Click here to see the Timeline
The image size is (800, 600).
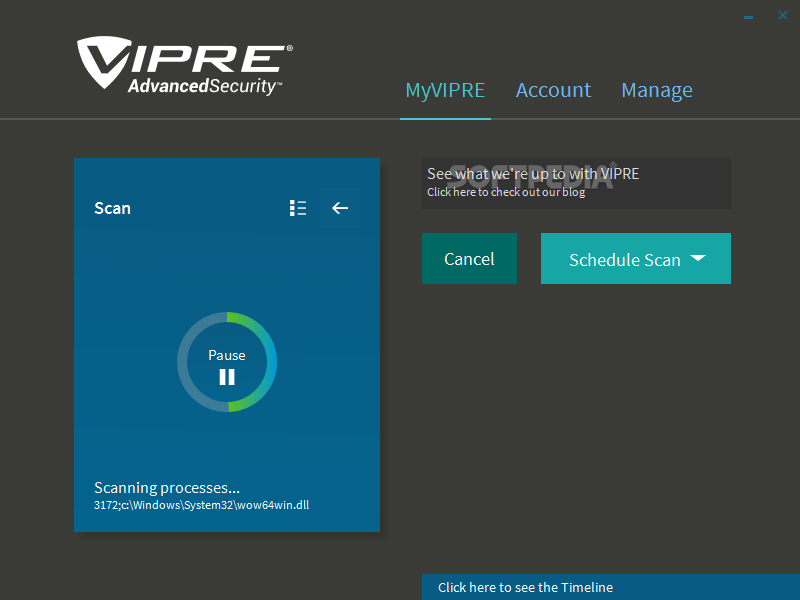pos(611,587)
